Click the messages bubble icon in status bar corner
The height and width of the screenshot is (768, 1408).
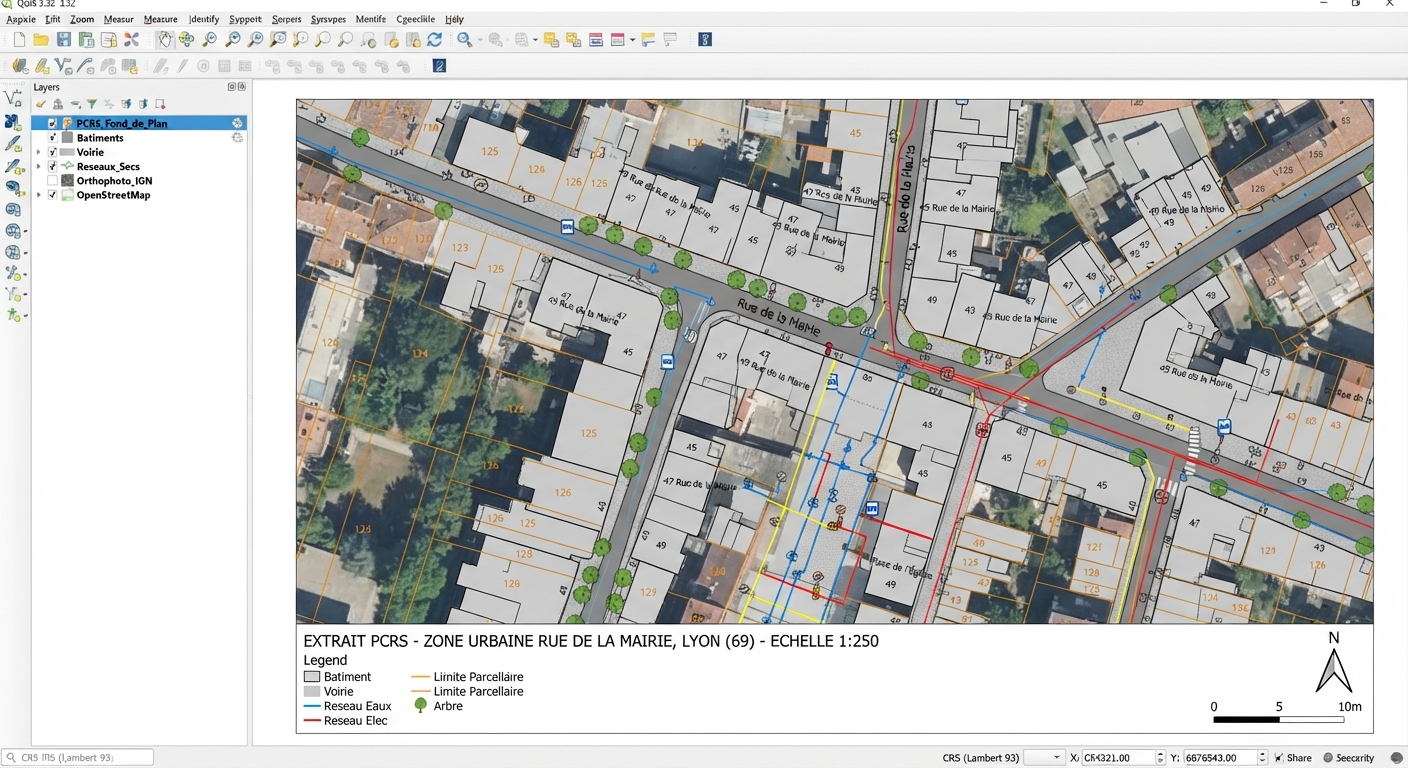[x=1396, y=758]
